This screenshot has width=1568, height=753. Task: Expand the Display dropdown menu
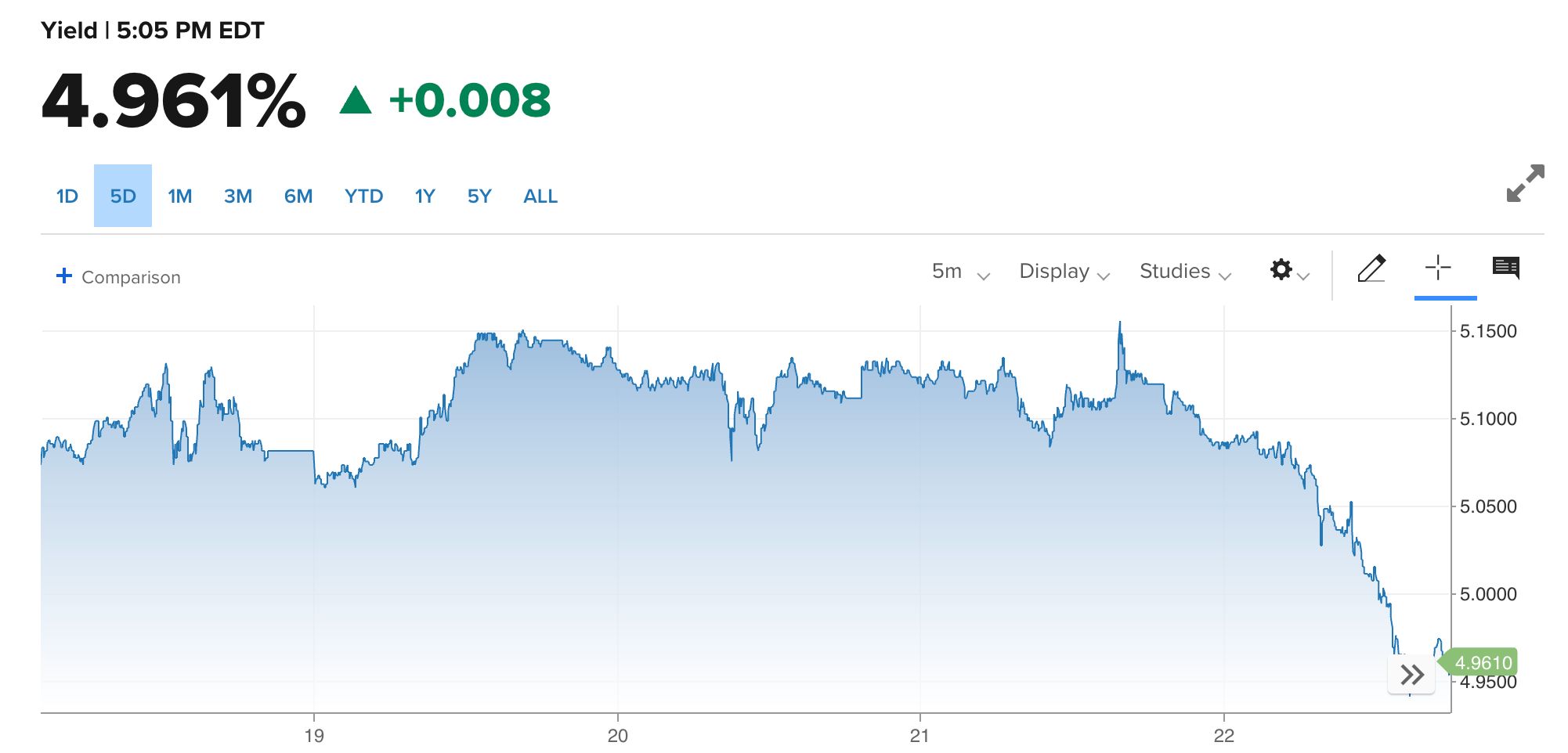point(1064,272)
